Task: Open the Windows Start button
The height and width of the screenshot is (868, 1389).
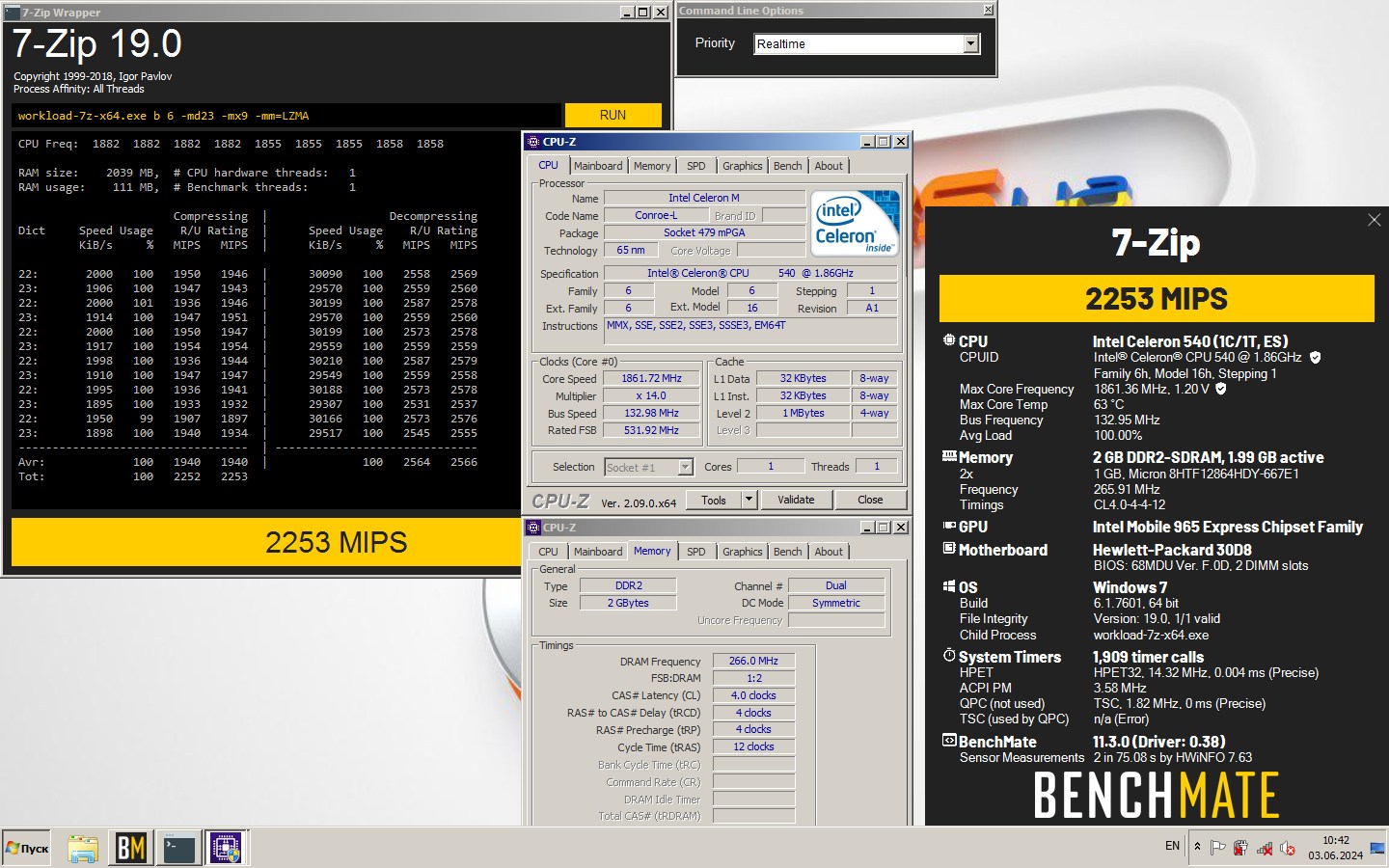Action: (x=26, y=848)
